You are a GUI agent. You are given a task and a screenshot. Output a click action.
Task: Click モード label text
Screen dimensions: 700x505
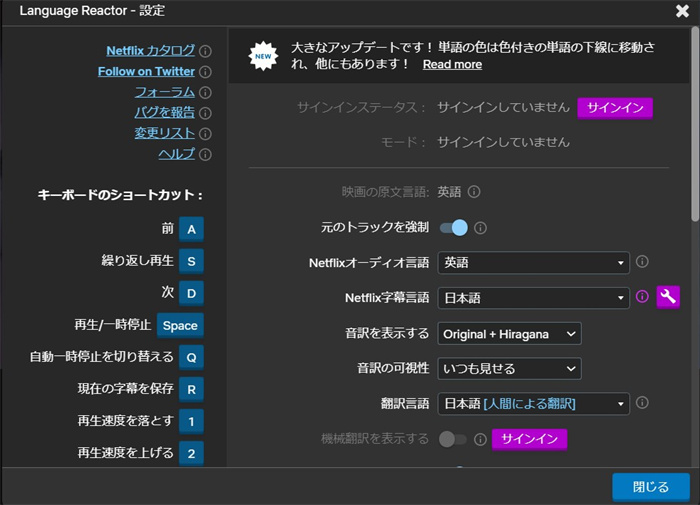[x=403, y=142]
